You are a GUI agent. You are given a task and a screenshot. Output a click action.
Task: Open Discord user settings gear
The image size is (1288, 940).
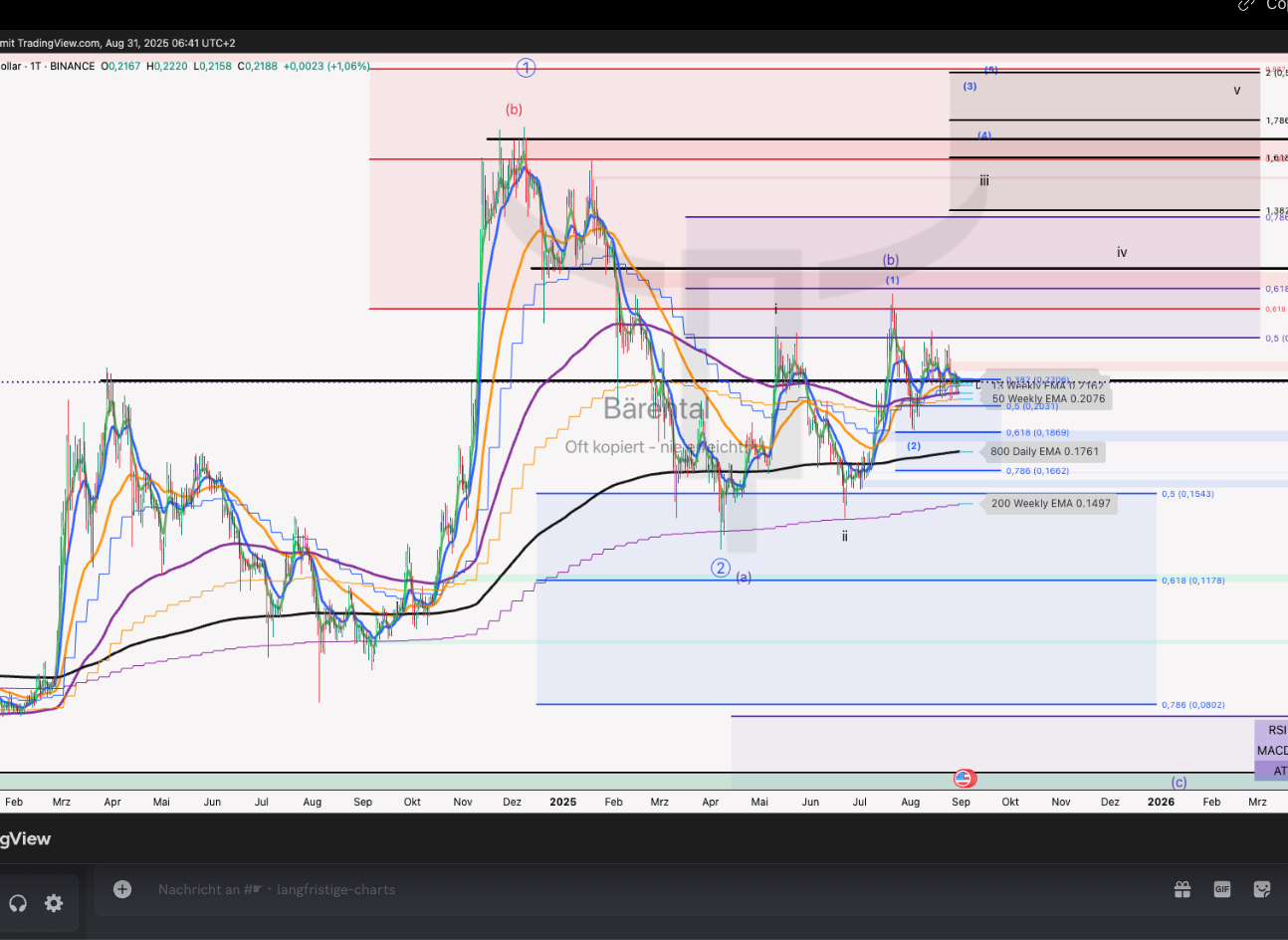[x=54, y=903]
